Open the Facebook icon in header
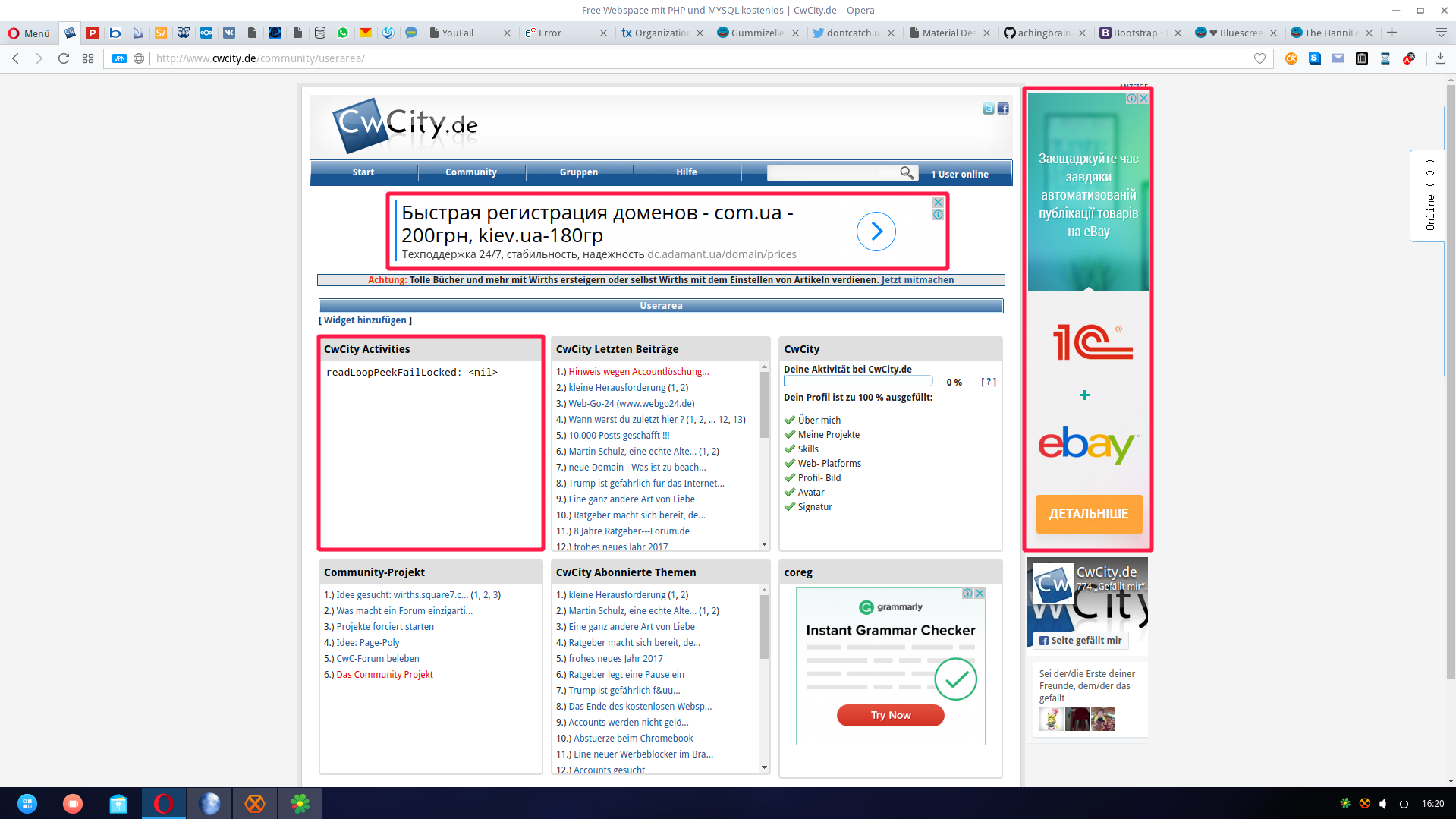The height and width of the screenshot is (819, 1456). [1003, 109]
